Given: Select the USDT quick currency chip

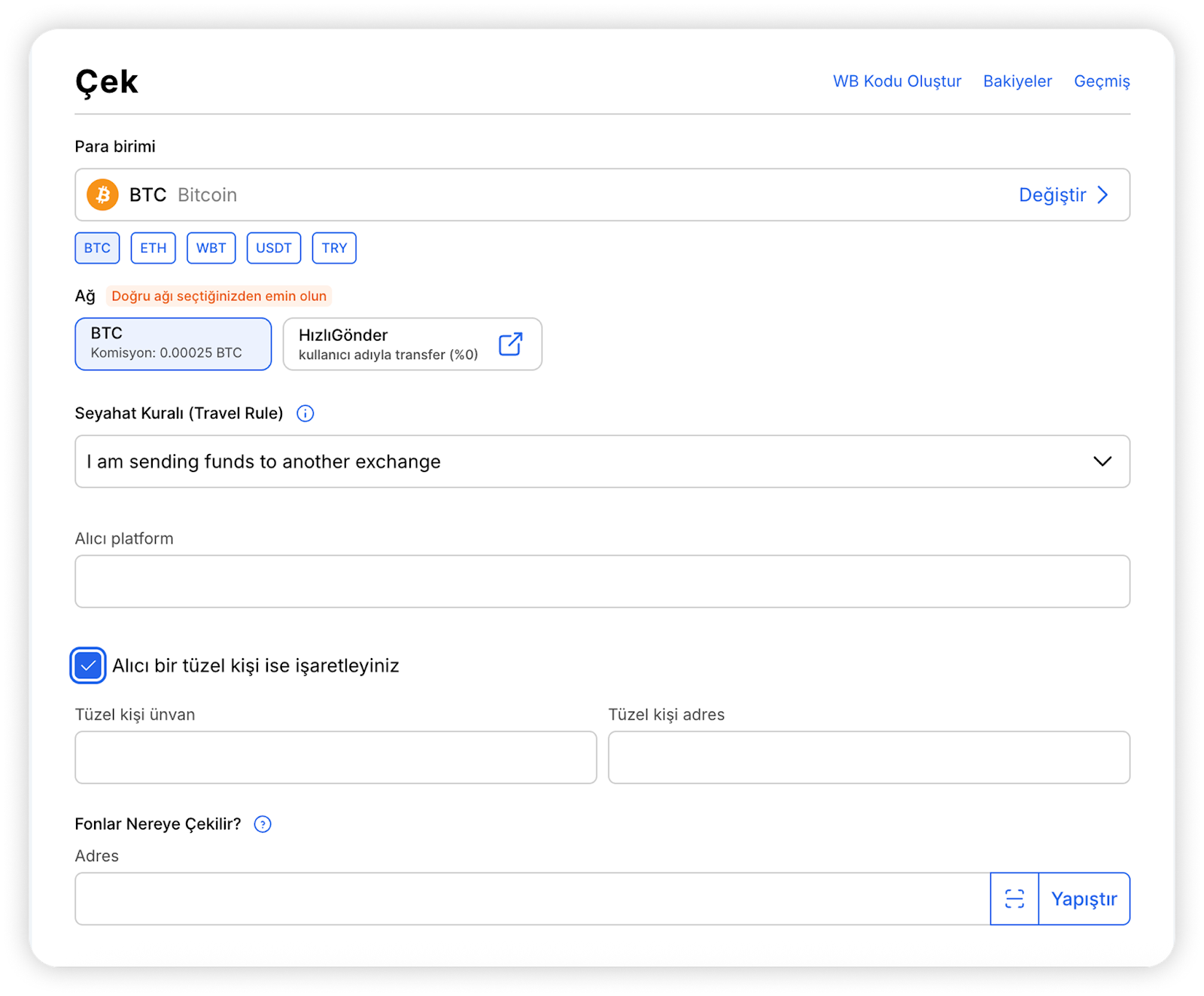Looking at the screenshot, I should [x=274, y=248].
